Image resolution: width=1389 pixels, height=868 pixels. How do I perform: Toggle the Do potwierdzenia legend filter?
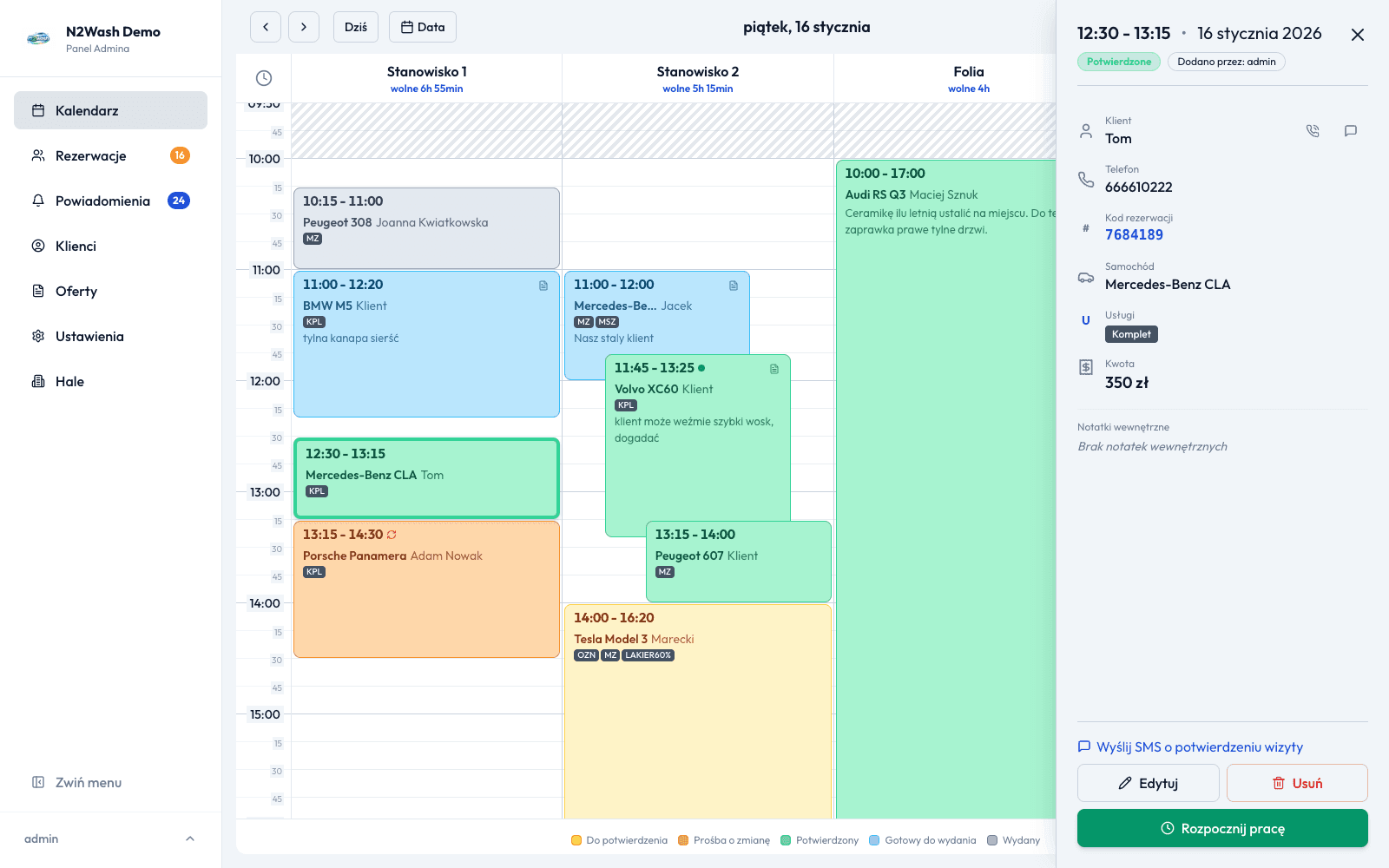(x=618, y=840)
